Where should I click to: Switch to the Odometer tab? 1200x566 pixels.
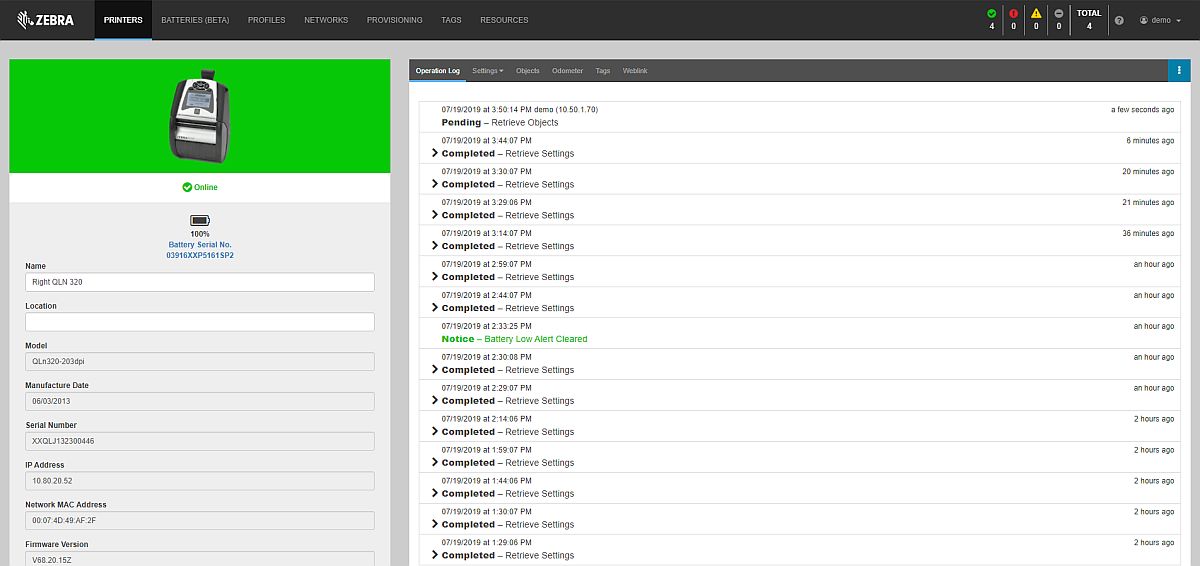(567, 71)
